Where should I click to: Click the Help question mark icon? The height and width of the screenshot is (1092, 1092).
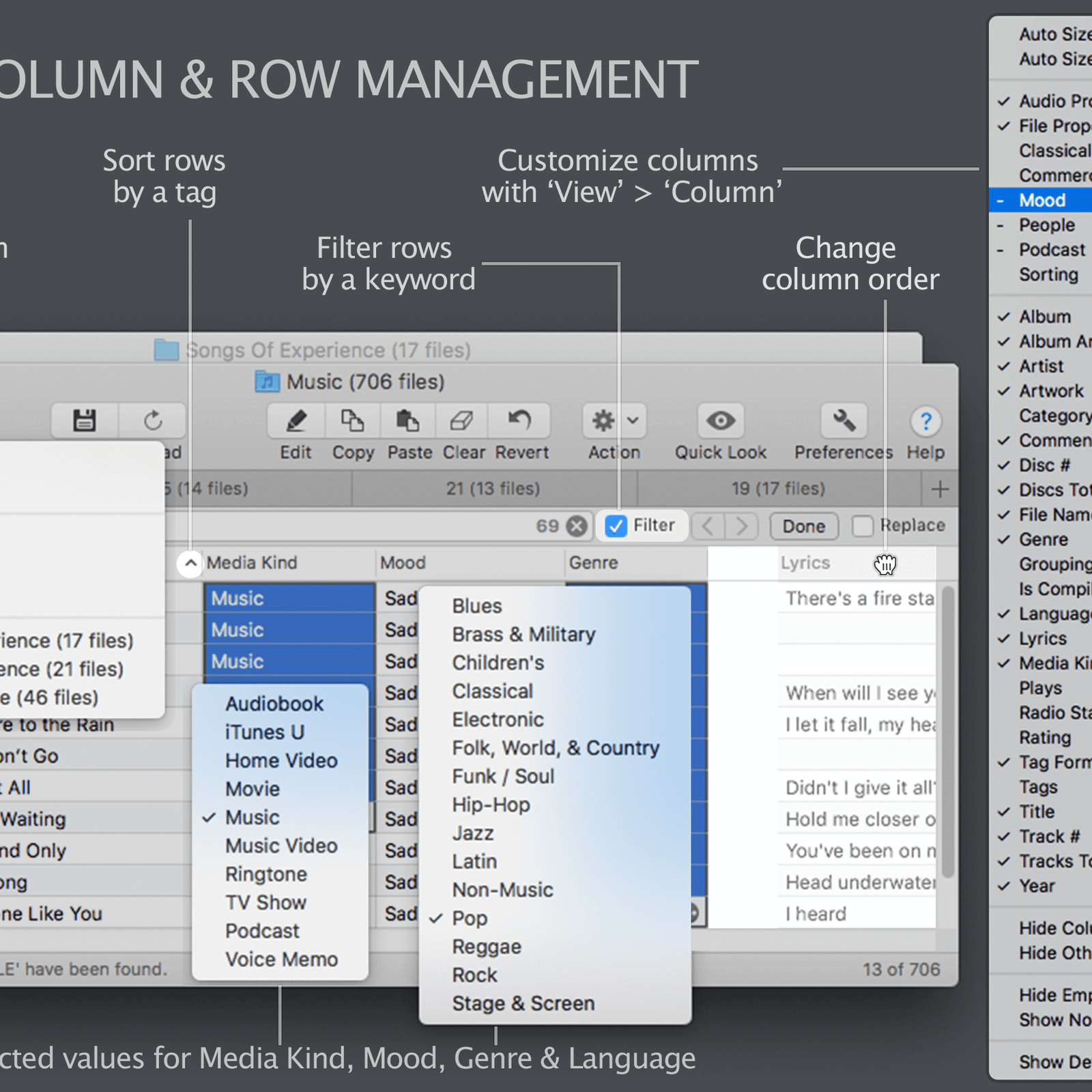pyautogui.click(x=925, y=422)
